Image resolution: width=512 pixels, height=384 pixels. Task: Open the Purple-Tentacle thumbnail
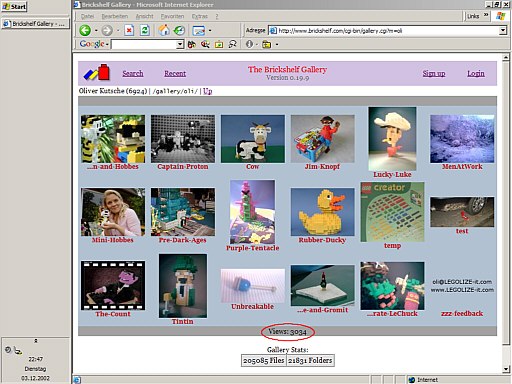coord(253,212)
